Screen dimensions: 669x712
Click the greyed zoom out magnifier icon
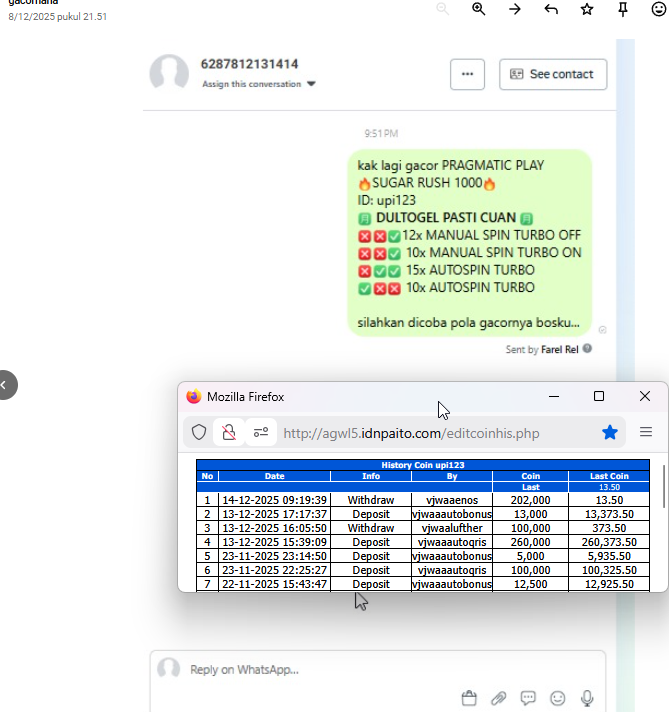[x=443, y=9]
